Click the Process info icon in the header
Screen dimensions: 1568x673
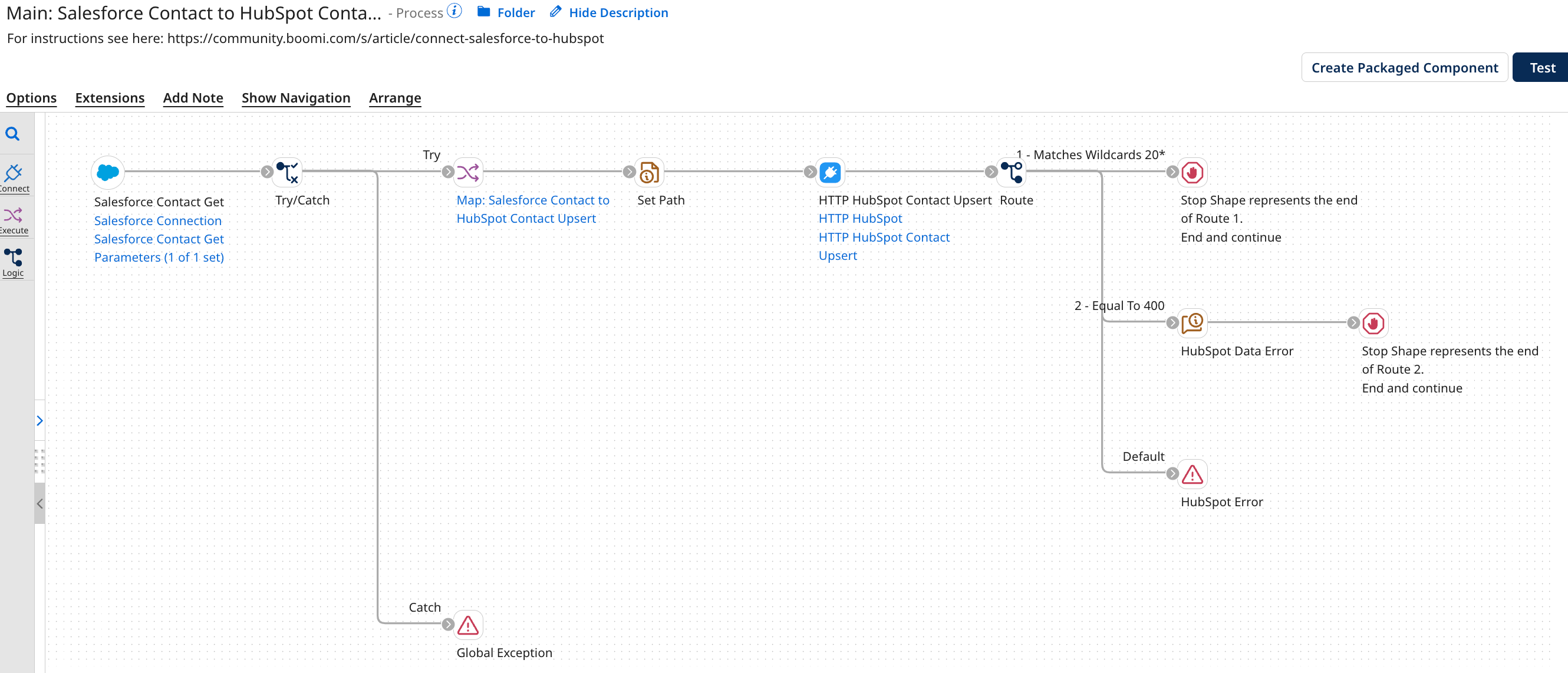point(454,11)
